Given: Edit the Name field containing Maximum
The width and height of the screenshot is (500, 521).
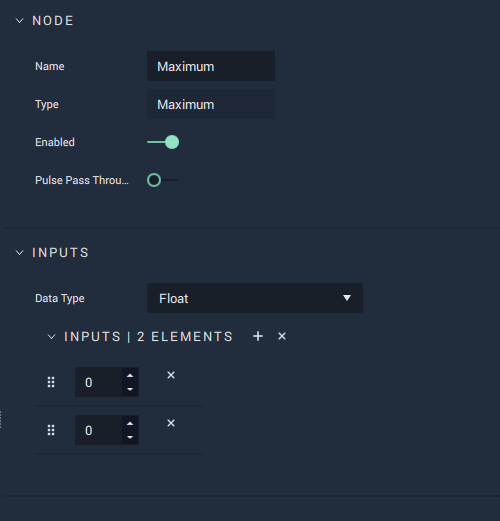Looking at the screenshot, I should pyautogui.click(x=211, y=66).
